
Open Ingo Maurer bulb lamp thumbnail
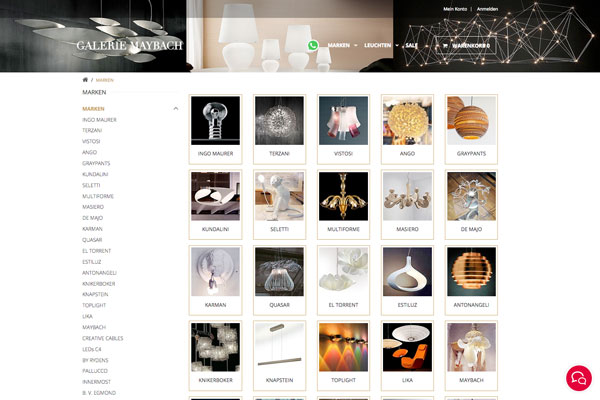pos(215,121)
